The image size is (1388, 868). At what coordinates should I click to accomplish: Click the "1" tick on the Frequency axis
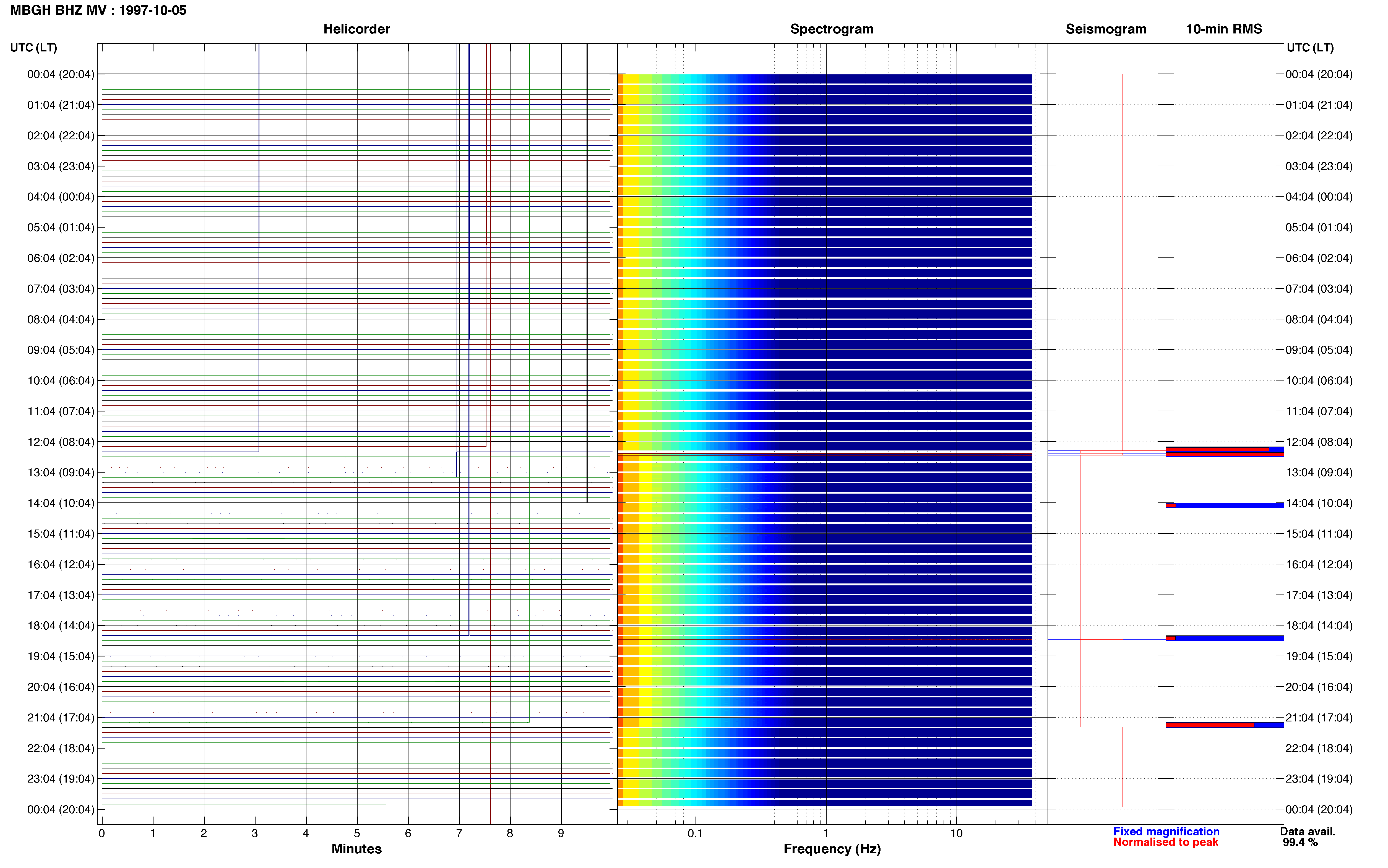[x=826, y=833]
